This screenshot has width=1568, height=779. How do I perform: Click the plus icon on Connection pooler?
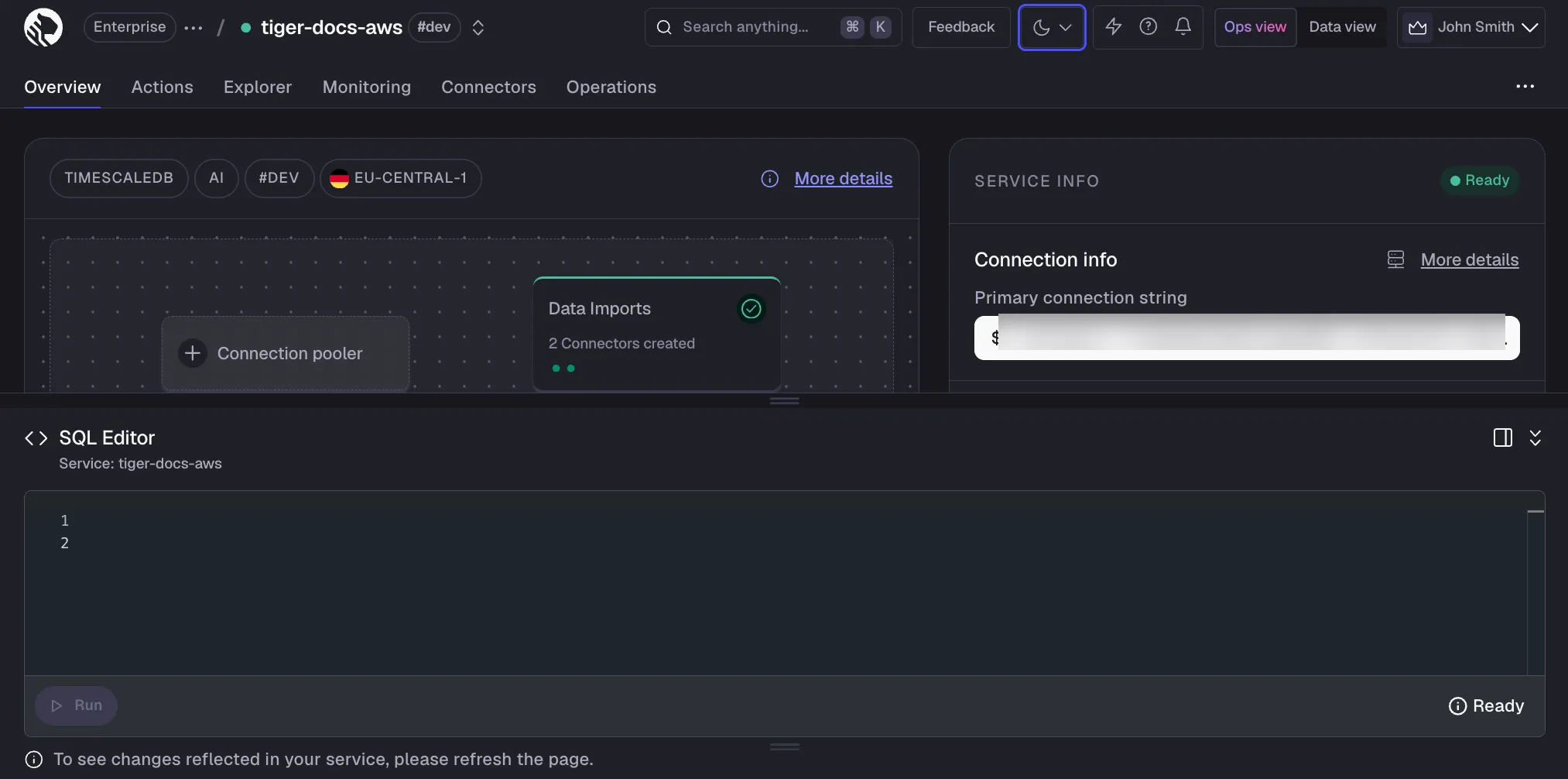coord(193,353)
